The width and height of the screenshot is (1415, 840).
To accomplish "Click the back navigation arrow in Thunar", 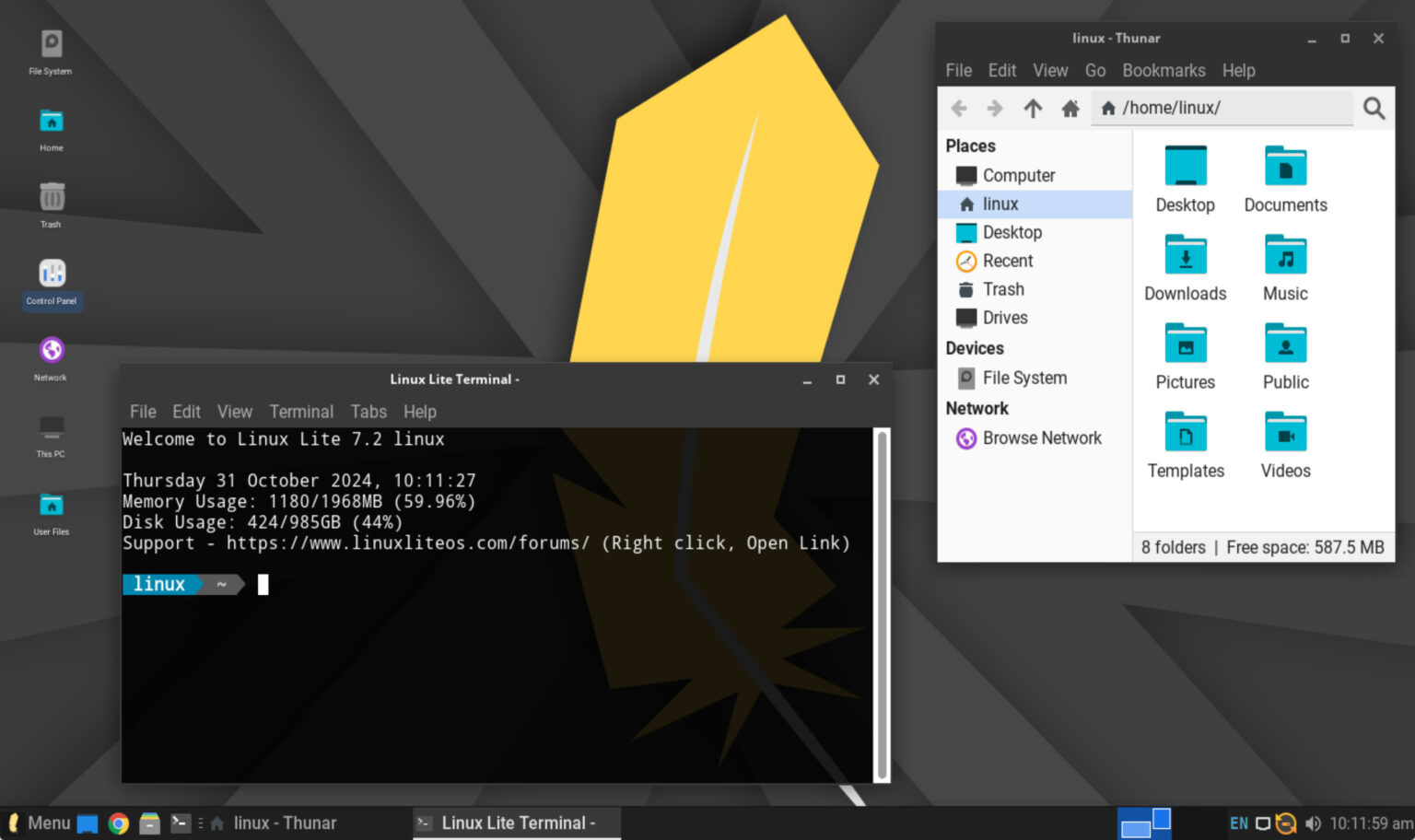I will 959,108.
